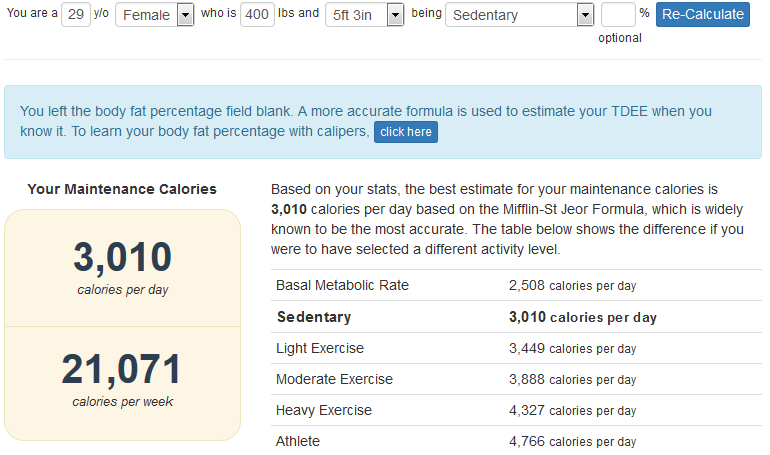Select the Light Exercise row
The height and width of the screenshot is (455, 770).
516,348
